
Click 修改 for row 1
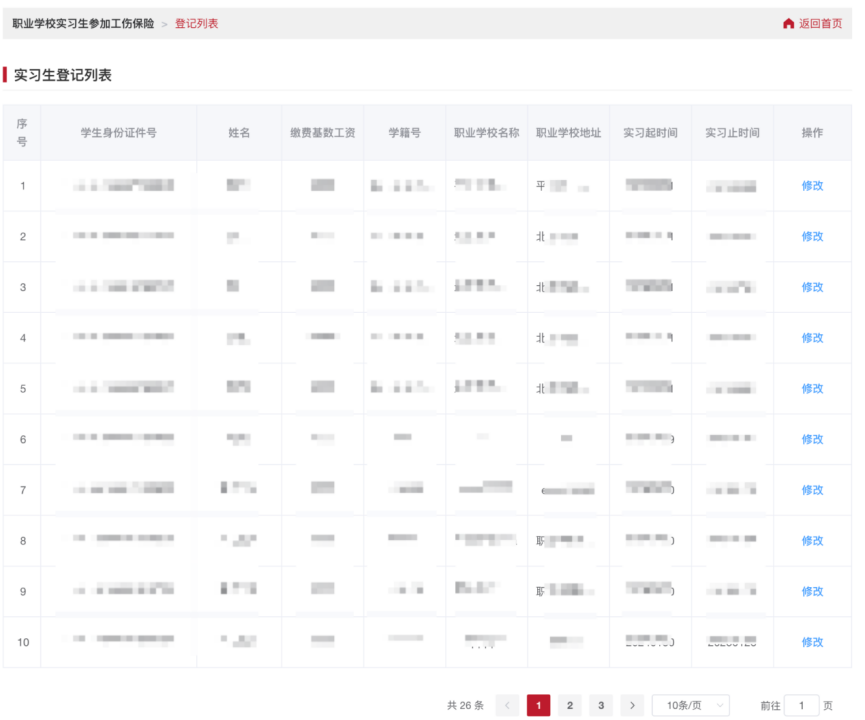tap(812, 185)
